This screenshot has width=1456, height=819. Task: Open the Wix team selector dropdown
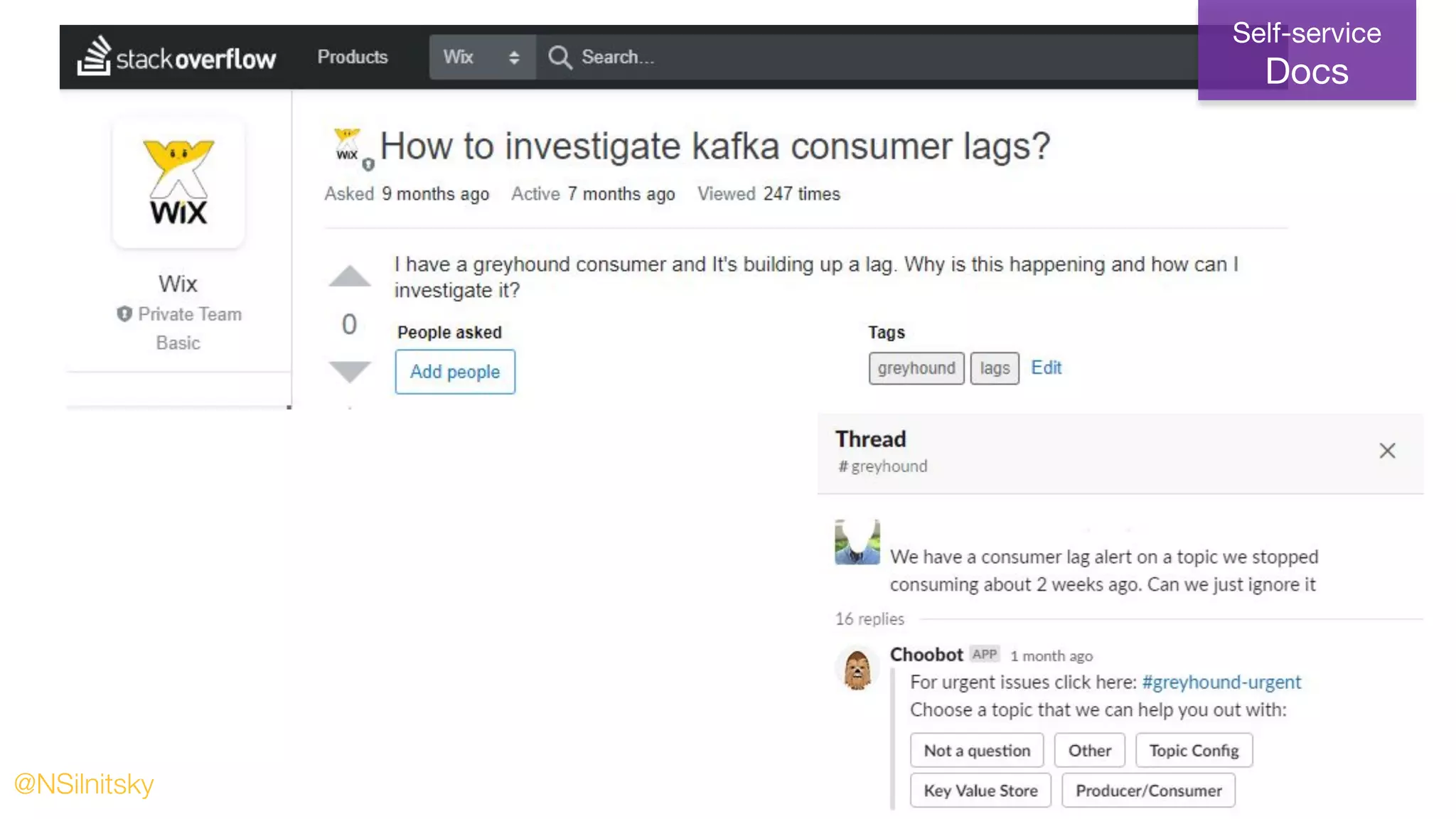[481, 57]
